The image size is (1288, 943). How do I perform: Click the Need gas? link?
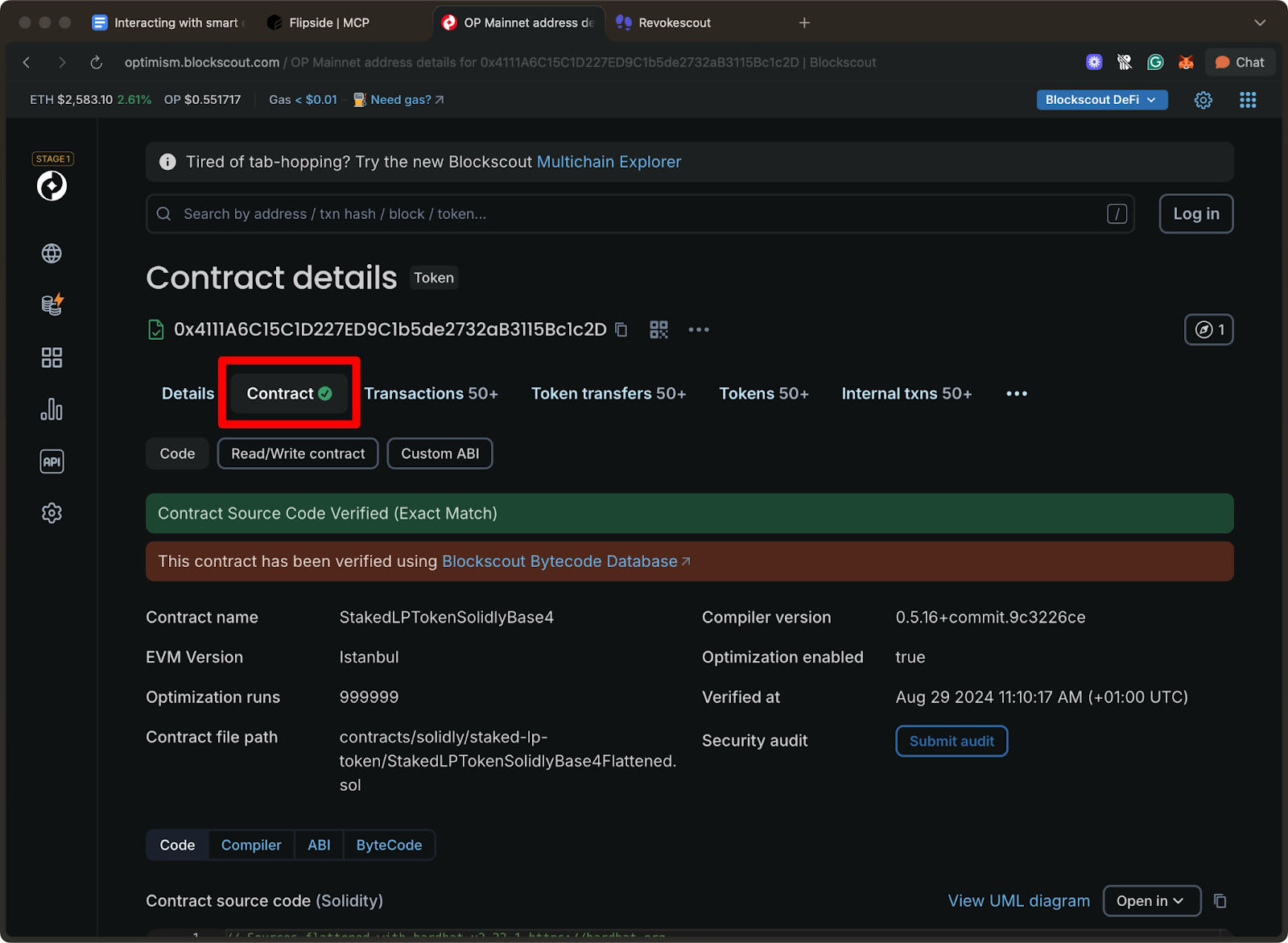[x=407, y=100]
